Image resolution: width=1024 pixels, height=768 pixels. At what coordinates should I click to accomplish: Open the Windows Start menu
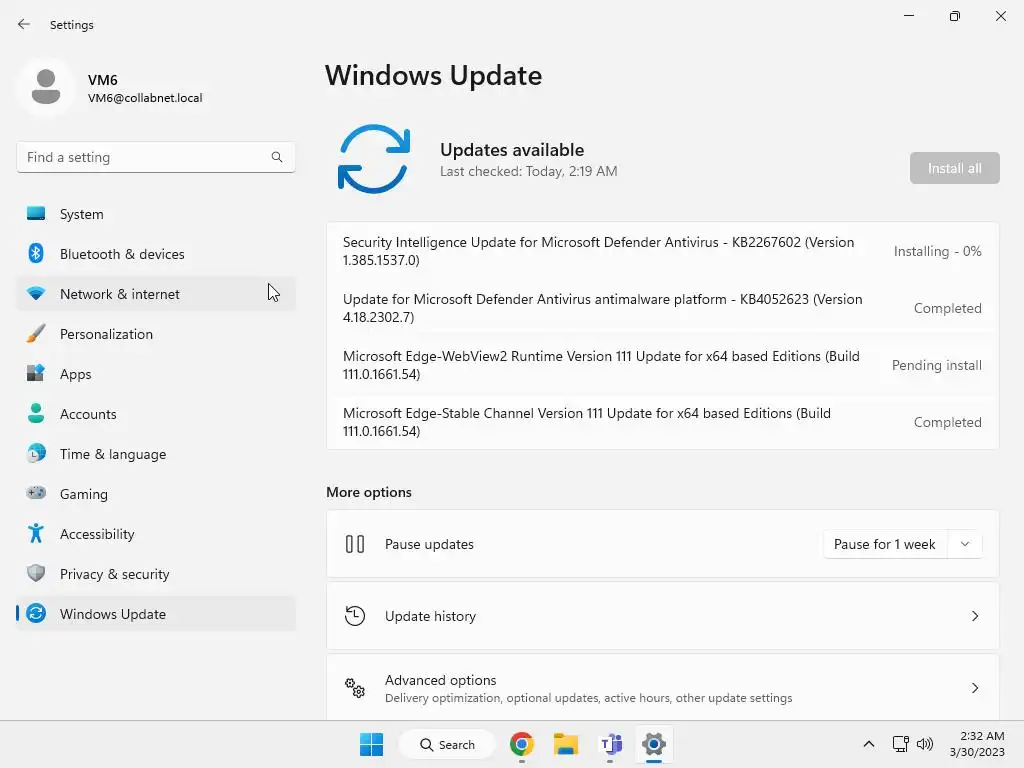click(x=372, y=744)
